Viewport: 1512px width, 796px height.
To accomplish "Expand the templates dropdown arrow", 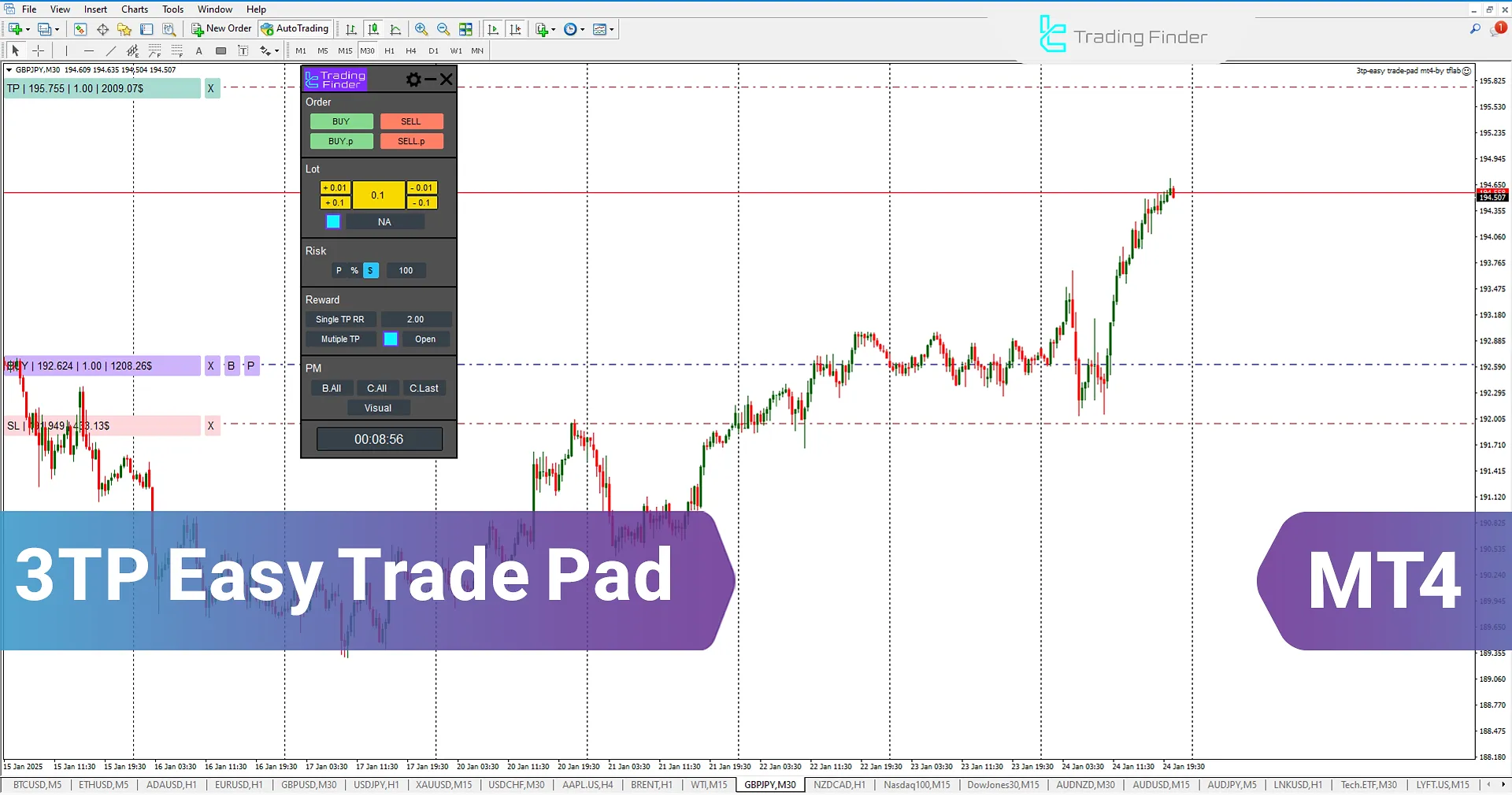I will (611, 29).
